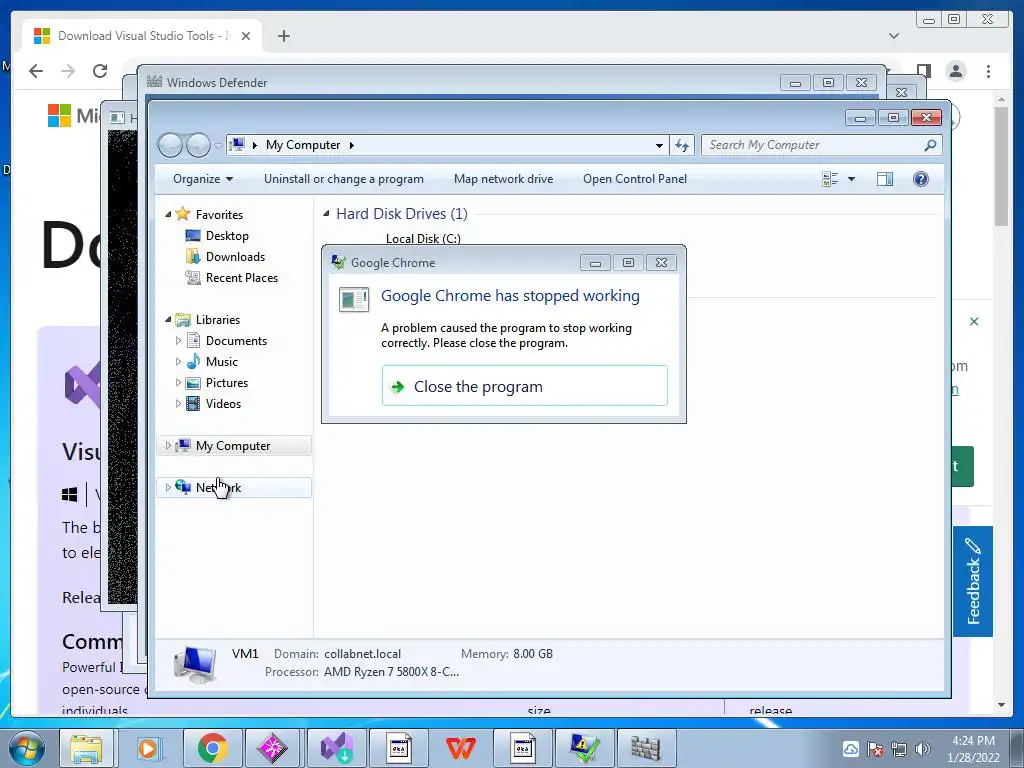Click the Explorer back navigation button

170,145
